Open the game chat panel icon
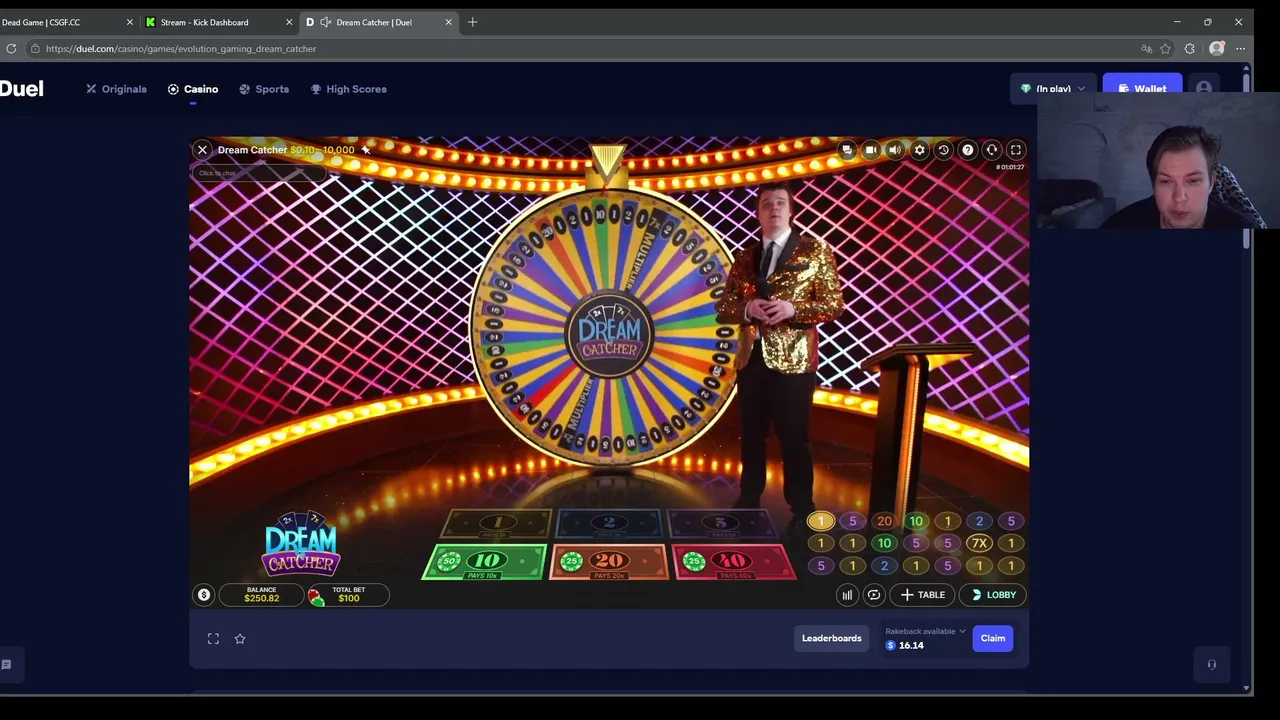Screen dimensions: 1280x720 [x=847, y=150]
